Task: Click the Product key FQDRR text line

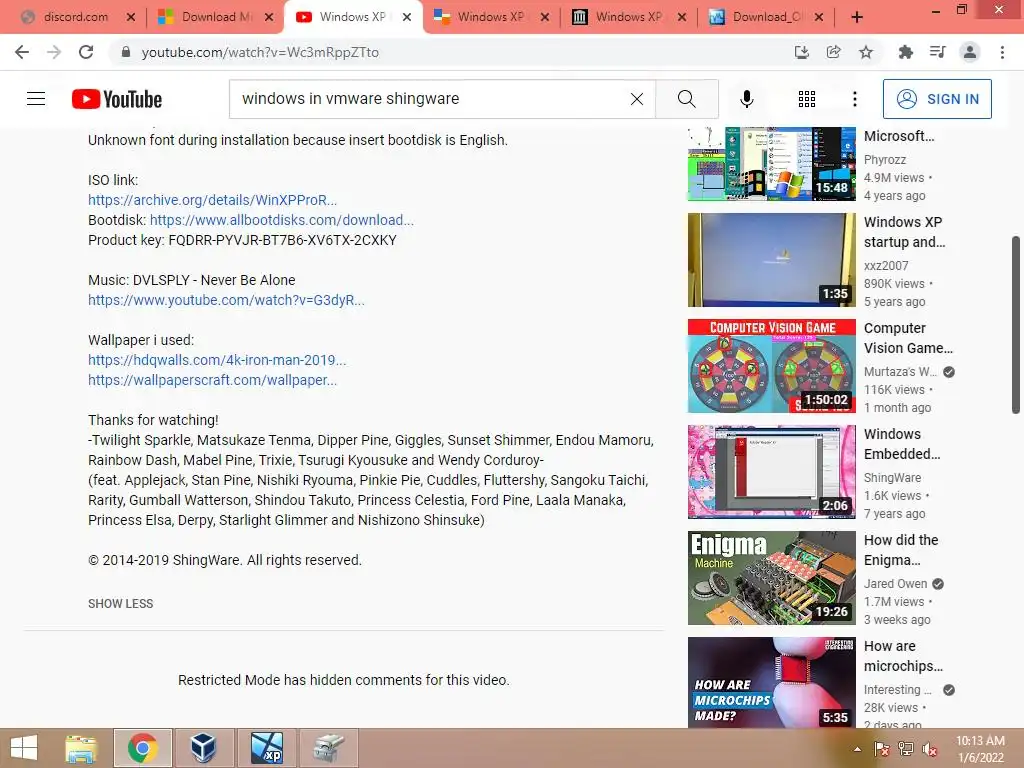Action: pyautogui.click(x=242, y=240)
